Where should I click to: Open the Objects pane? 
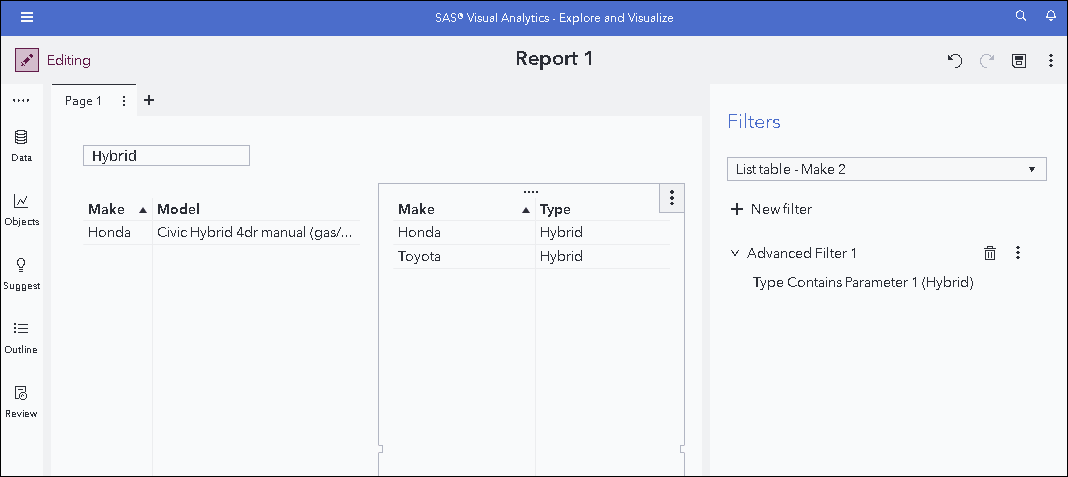pyautogui.click(x=21, y=209)
